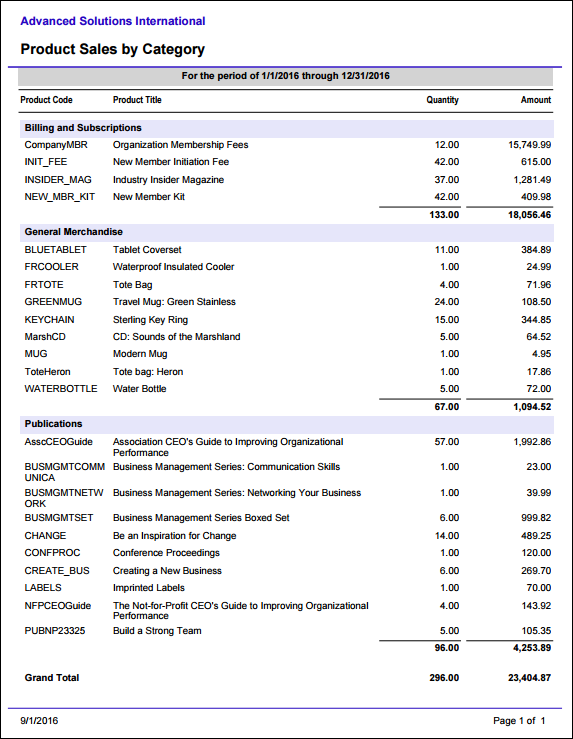Click the INSIDER_MAG product code
573x739 pixels.
[58, 180]
